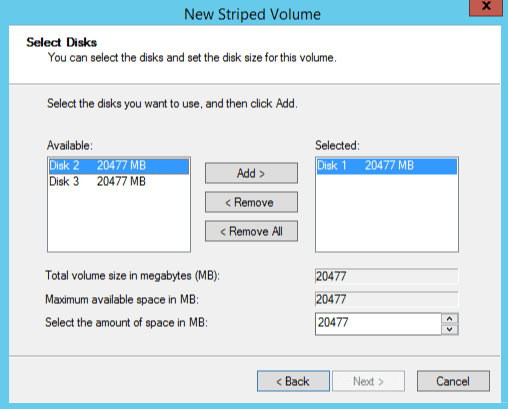This screenshot has height=409, width=508.
Task: Select Disk 3 in the Available list
Action: pos(119,182)
